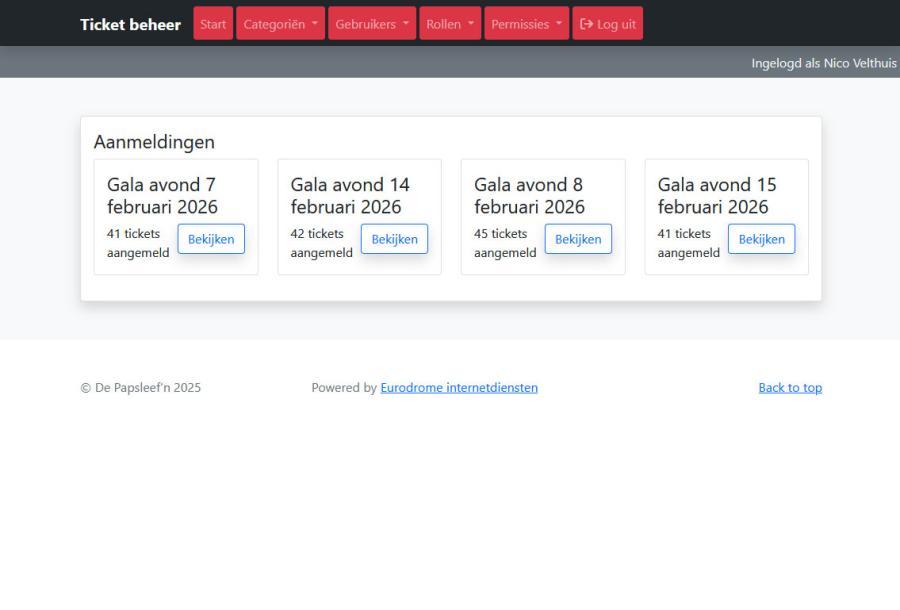Click the Back to top link
Viewport: 900px width, 610px height.
pos(790,388)
